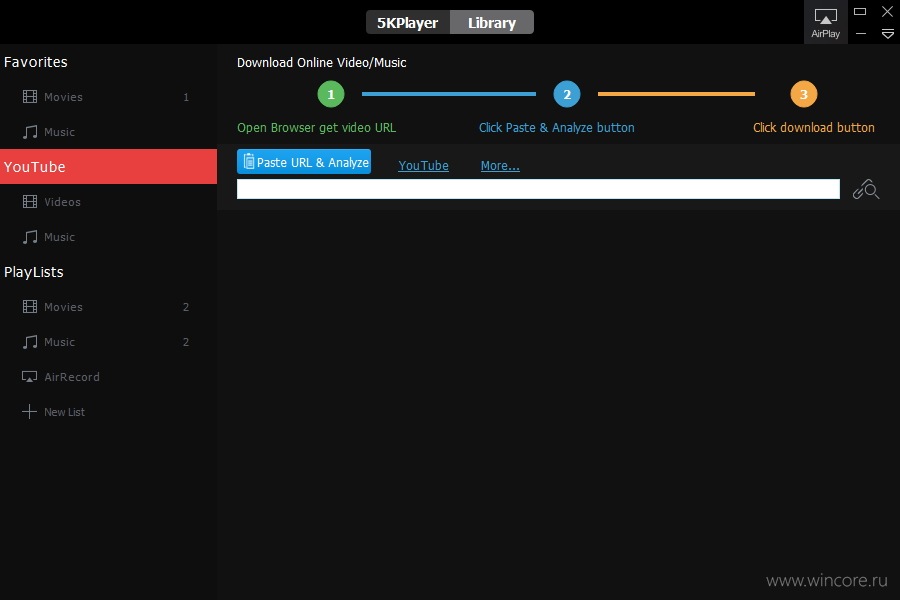Switch to the 5KPlayer tab
The height and width of the screenshot is (600, 900).
tap(408, 22)
